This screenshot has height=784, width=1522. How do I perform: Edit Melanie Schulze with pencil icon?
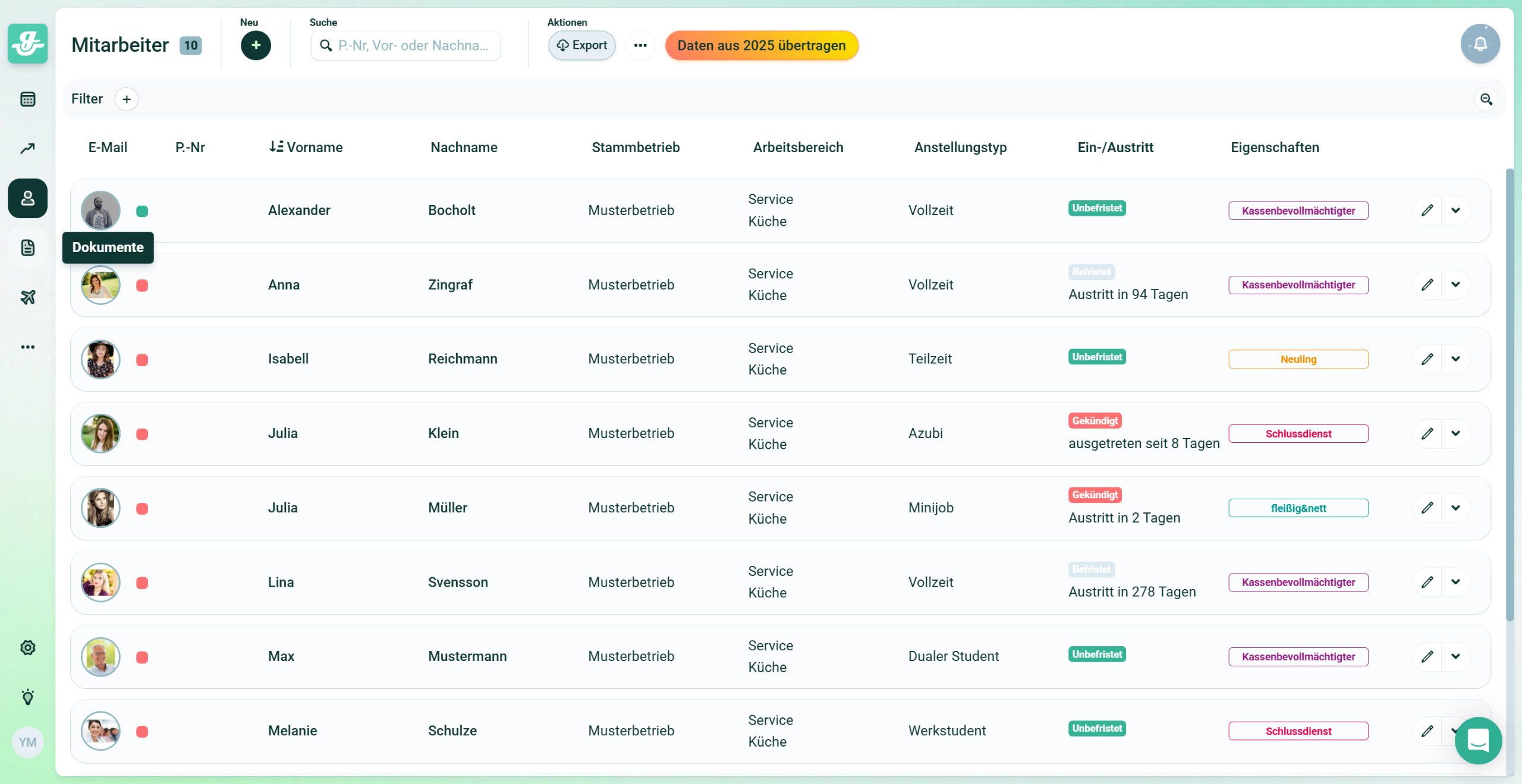[x=1427, y=731]
